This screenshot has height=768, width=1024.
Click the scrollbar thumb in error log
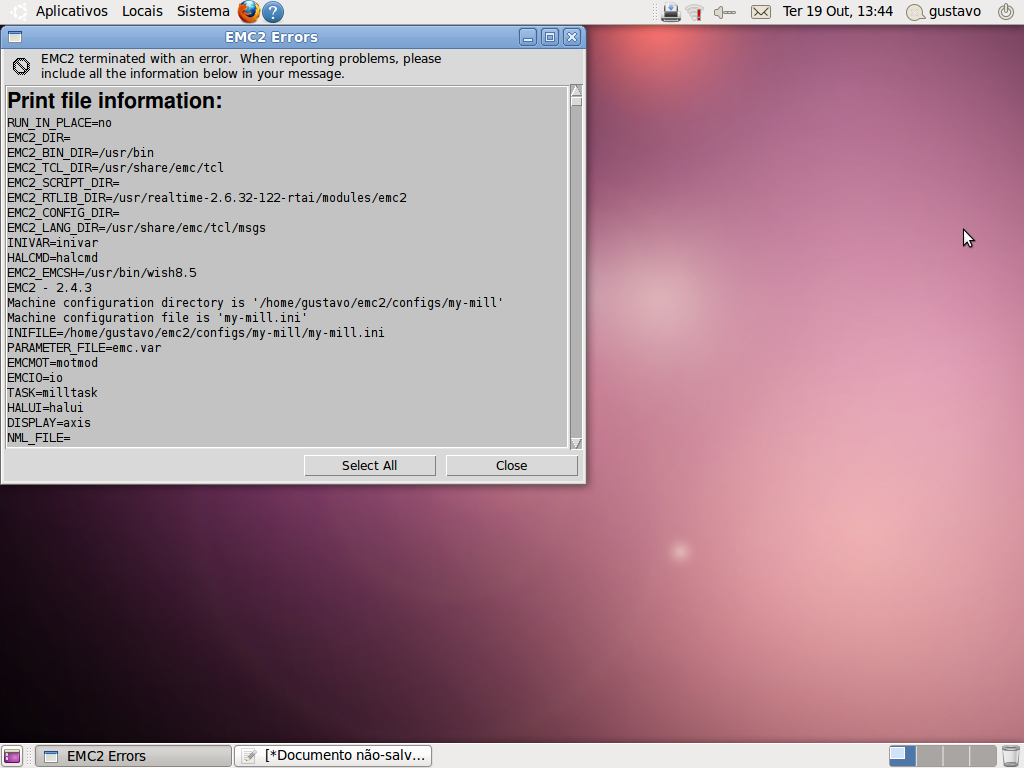click(576, 101)
